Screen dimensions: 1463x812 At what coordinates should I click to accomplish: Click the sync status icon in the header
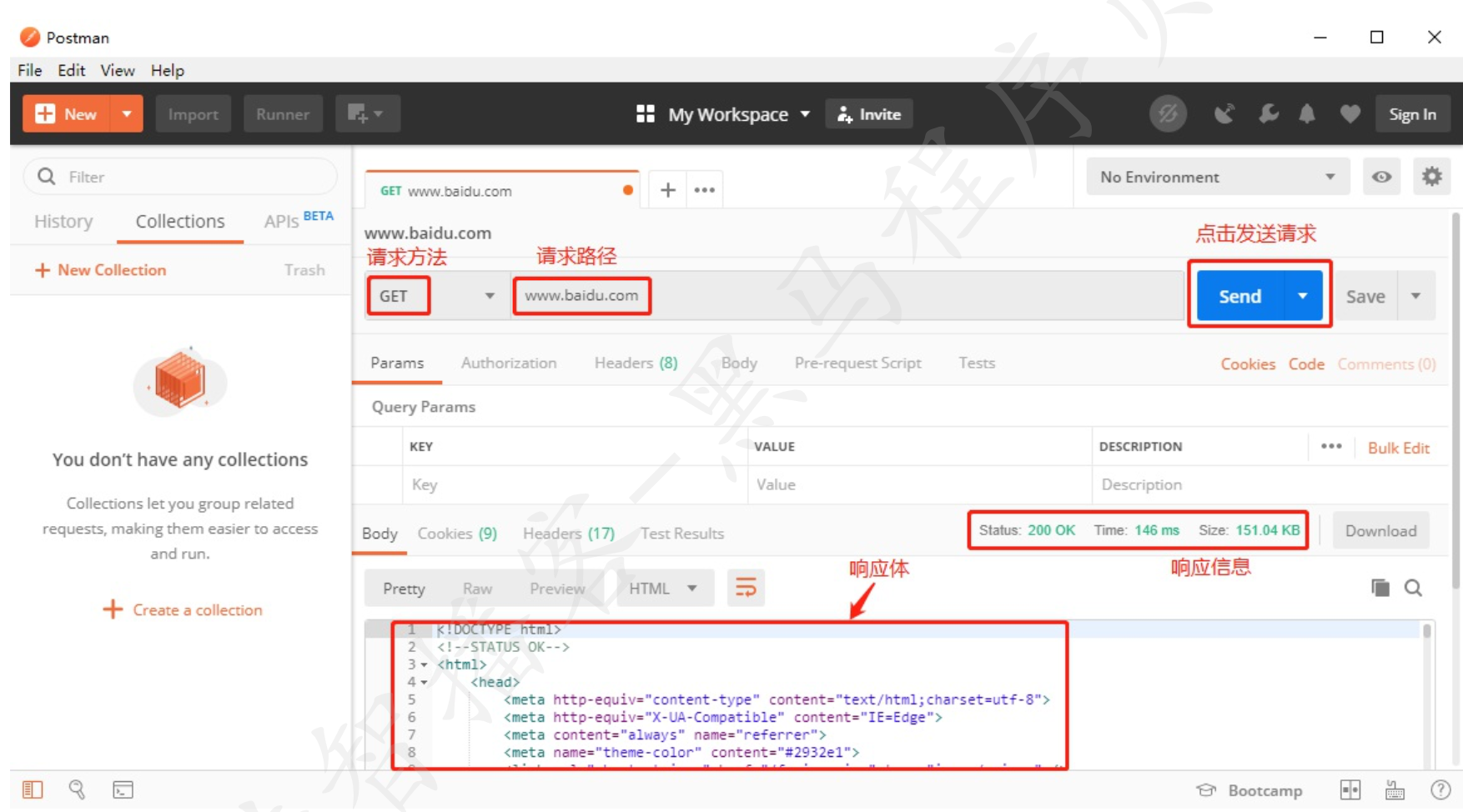click(1168, 114)
